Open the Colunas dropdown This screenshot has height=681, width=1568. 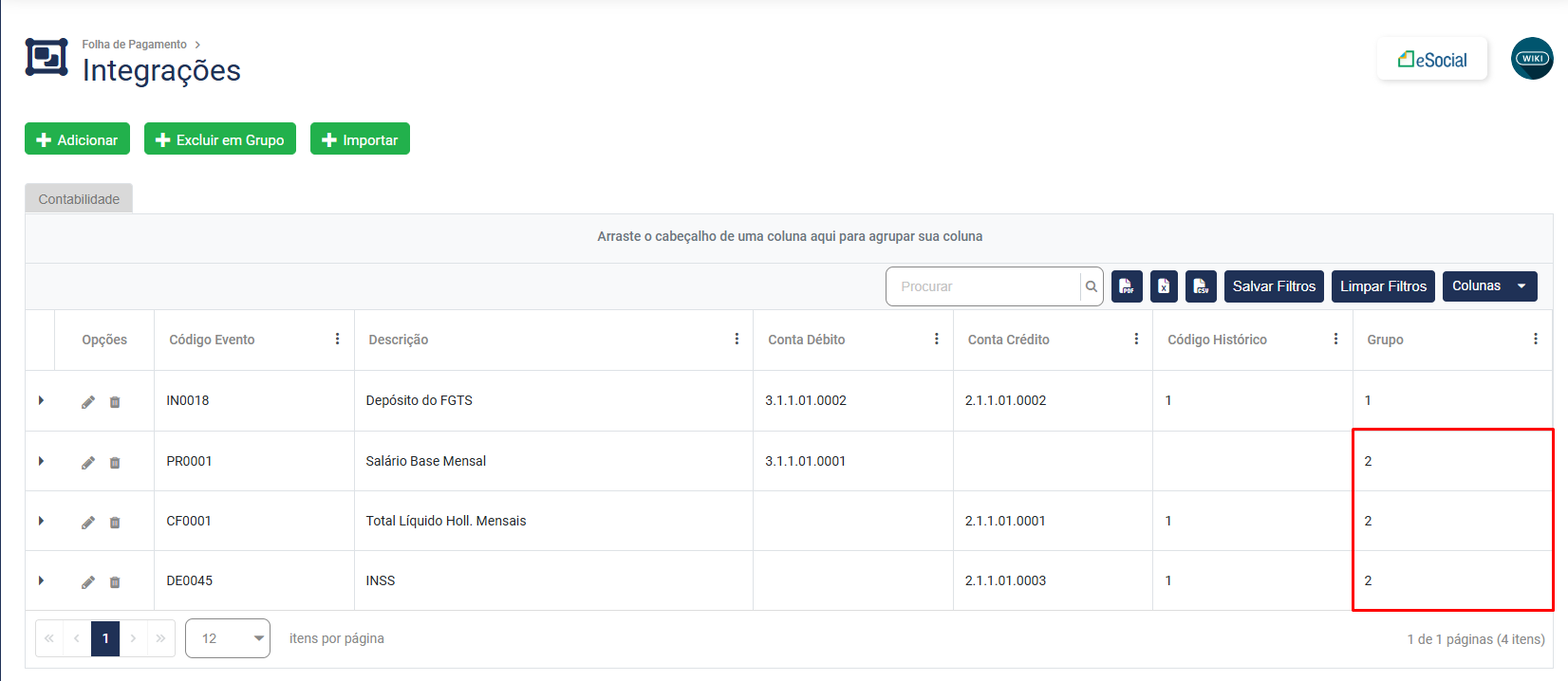tap(1489, 286)
